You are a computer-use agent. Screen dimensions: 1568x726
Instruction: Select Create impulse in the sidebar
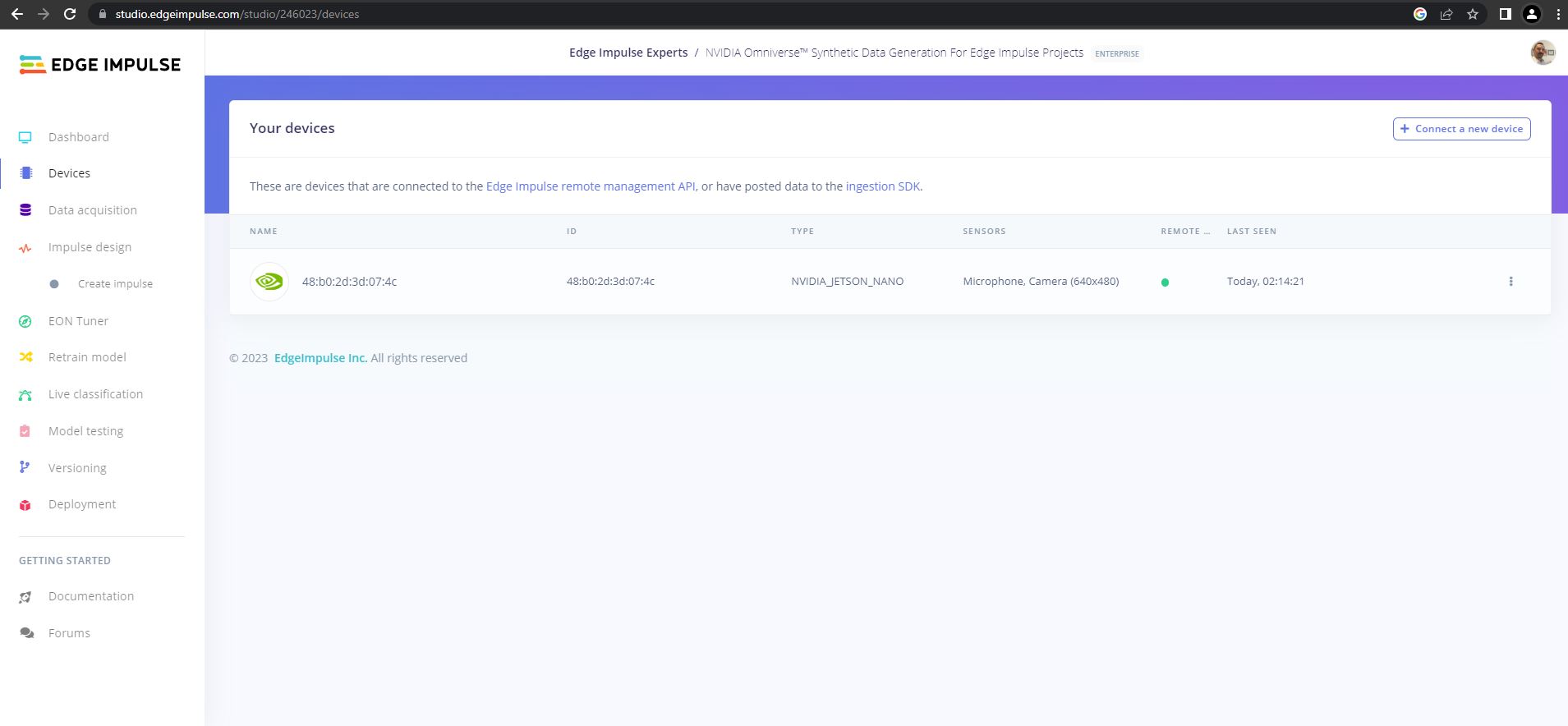coord(115,284)
